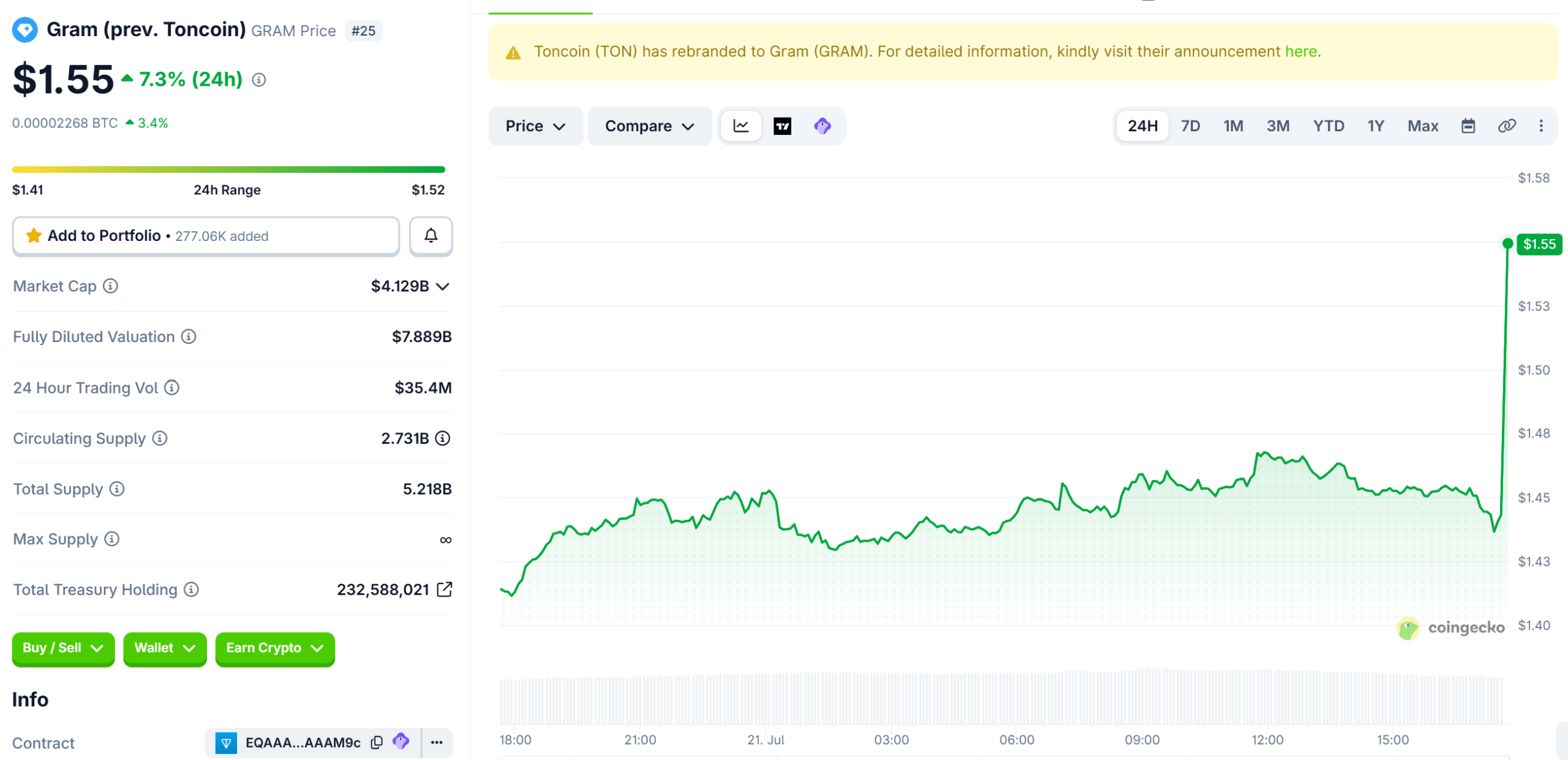Open the Earn Crypto dropdown
1568x760 pixels.
tap(275, 648)
